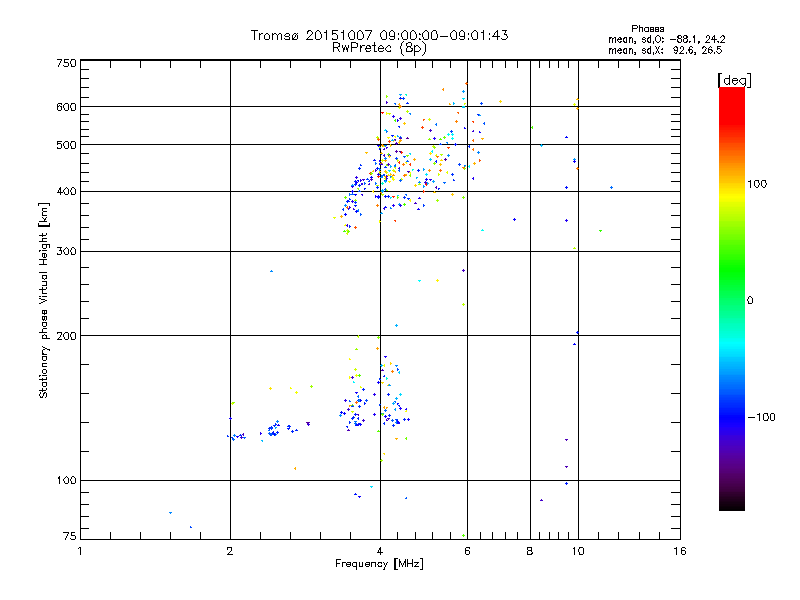Click the colorbar label '-100'
The width and height of the screenshot is (800, 600).
[761, 417]
